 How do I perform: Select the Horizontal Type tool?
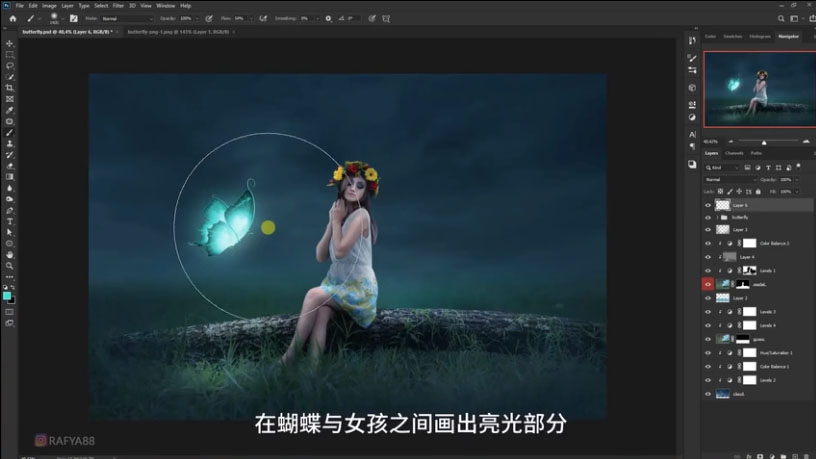click(x=9, y=222)
